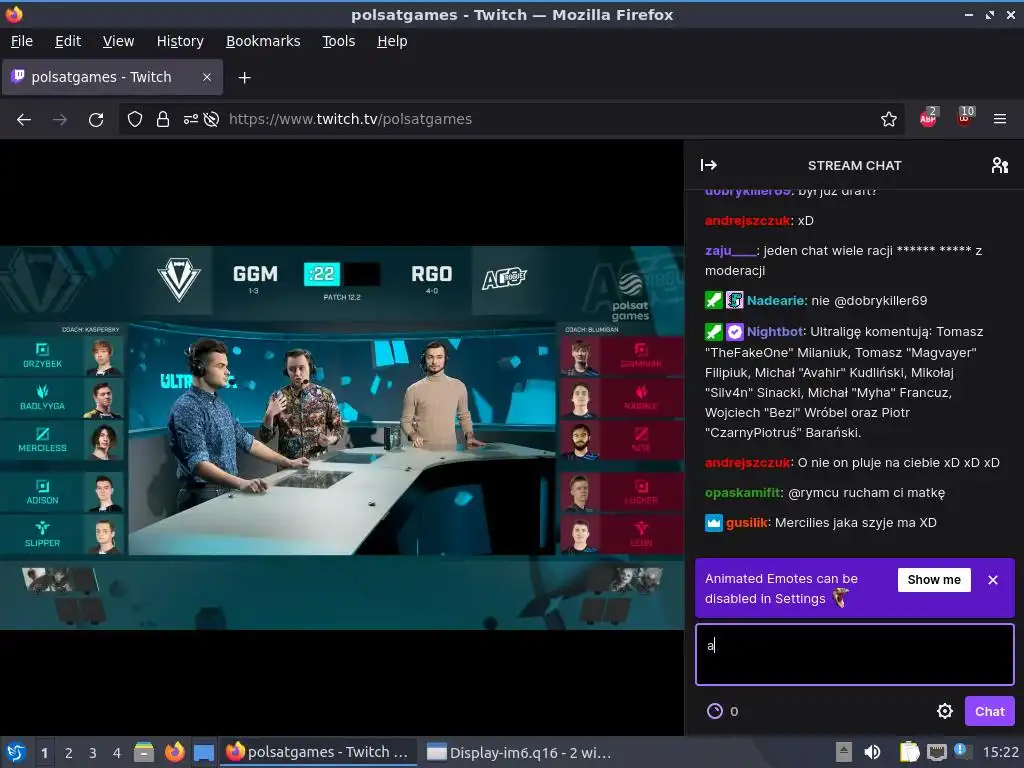Open tracking protection shield
1024x768 pixels.
point(135,120)
